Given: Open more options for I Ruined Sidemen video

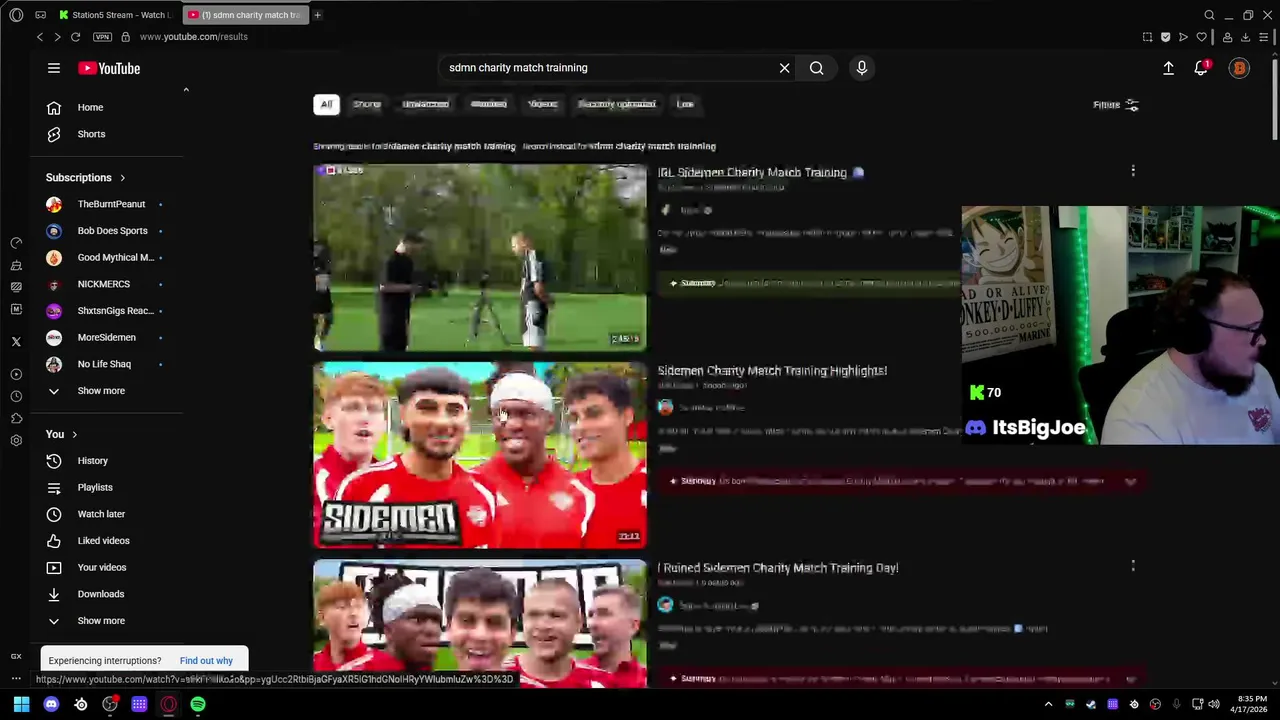Looking at the screenshot, I should 1133,566.
